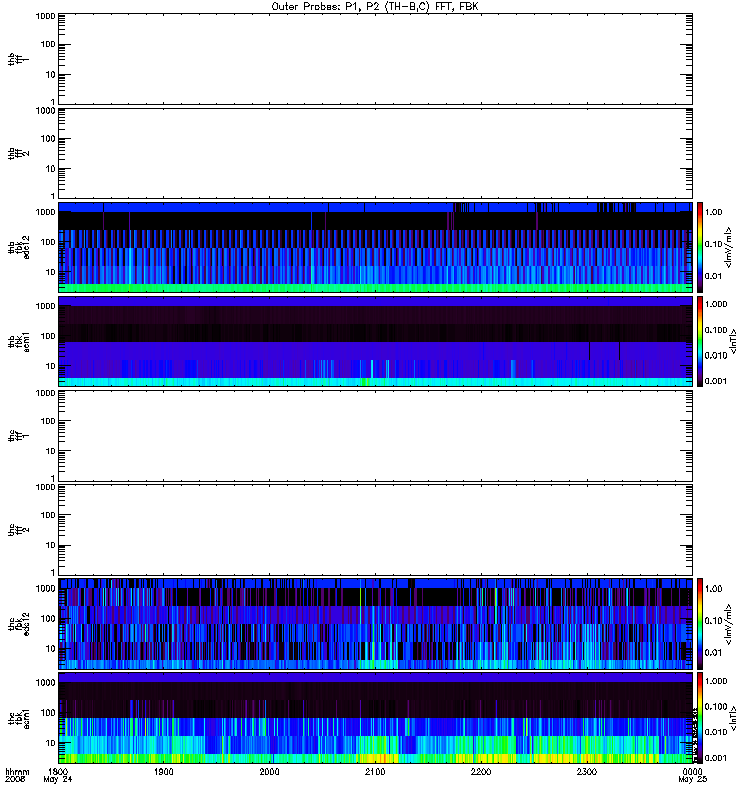This screenshot has height=800, width=750.
Task: Click the "<|mV/m|>" label beside thc edc12 color bar
Action: tap(728, 624)
